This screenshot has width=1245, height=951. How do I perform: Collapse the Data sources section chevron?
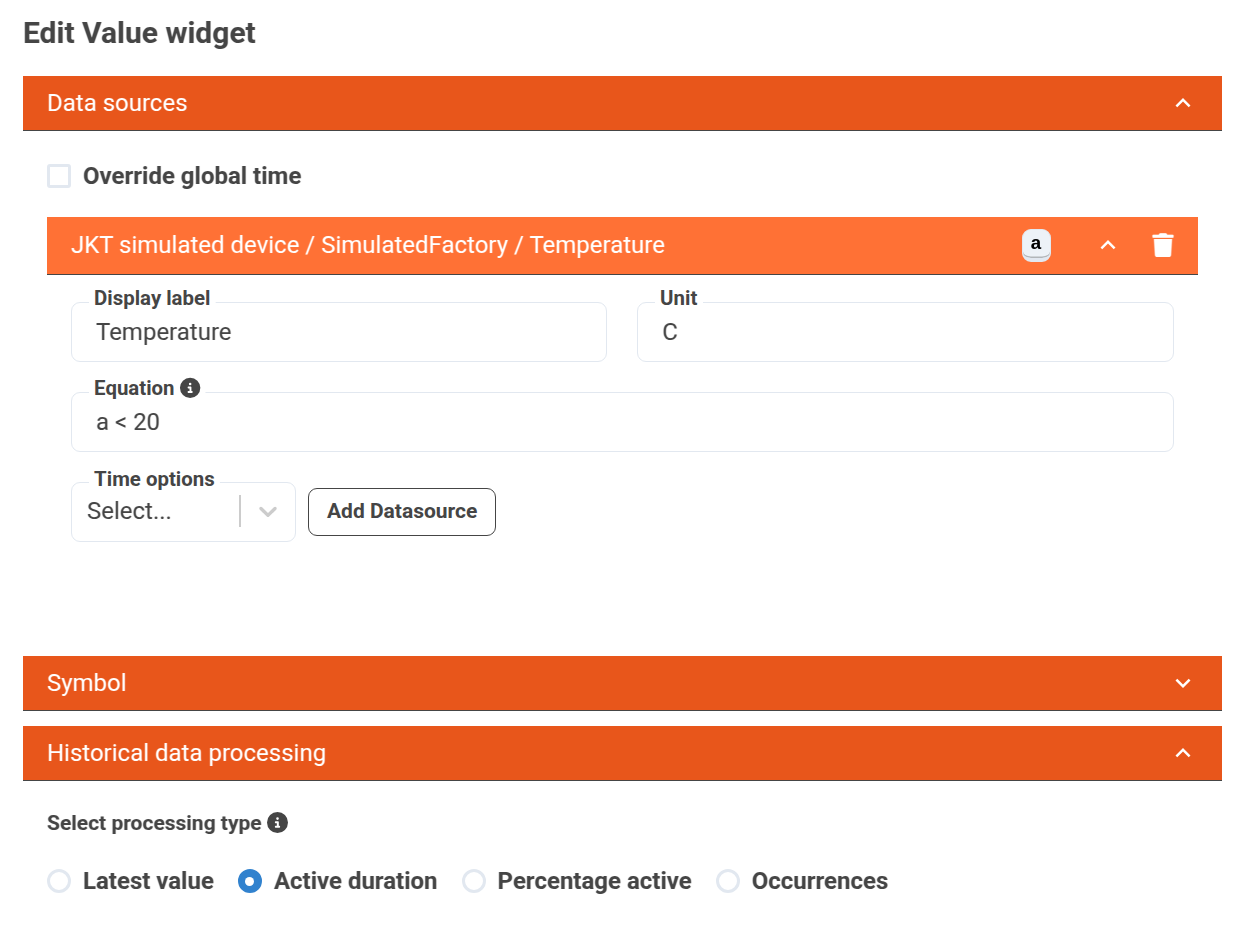1183,103
